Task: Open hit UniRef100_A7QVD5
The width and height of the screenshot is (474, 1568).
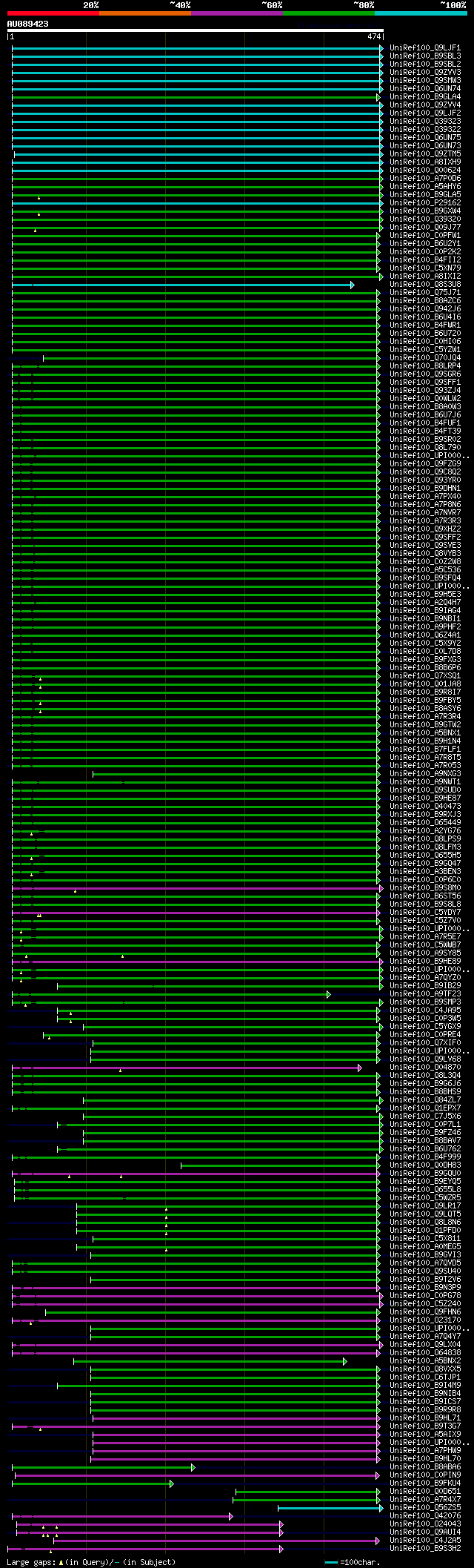Action: (425, 1263)
